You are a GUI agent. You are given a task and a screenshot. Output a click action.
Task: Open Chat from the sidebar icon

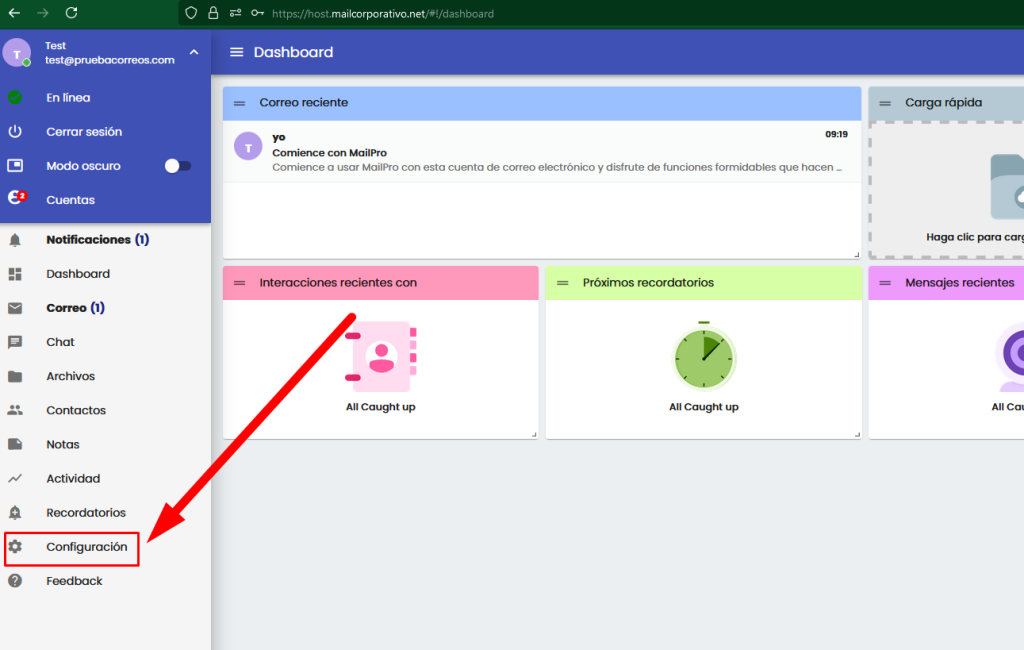[15, 342]
